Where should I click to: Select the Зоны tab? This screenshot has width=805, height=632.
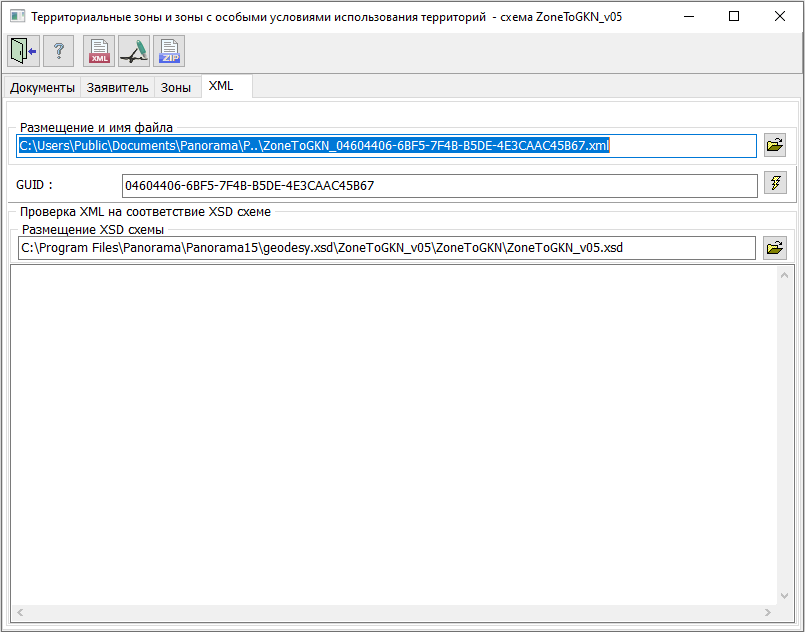tap(176, 88)
